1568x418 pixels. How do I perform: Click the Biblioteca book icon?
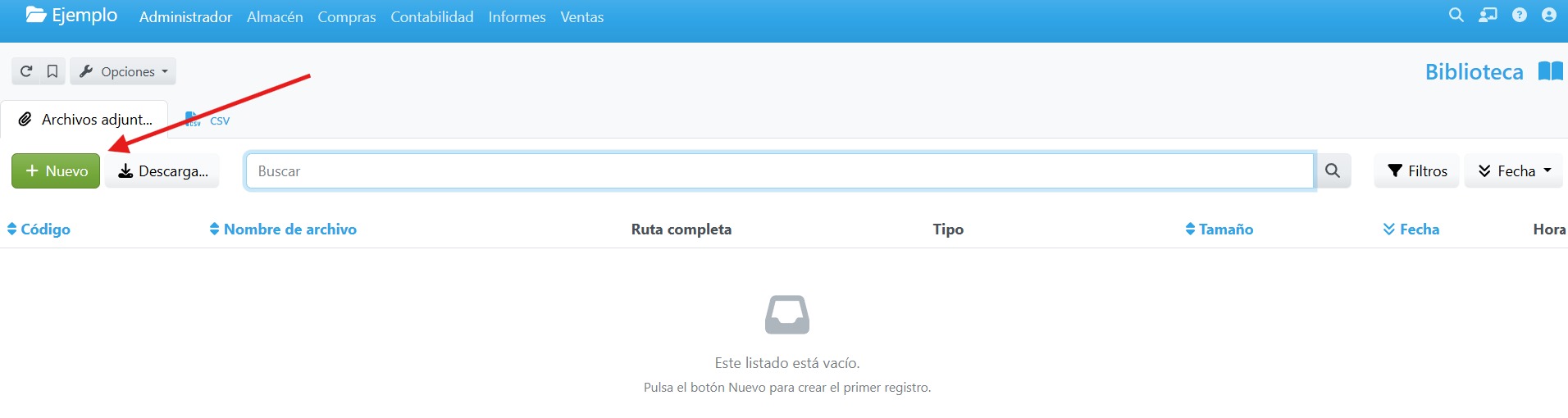(x=1550, y=71)
